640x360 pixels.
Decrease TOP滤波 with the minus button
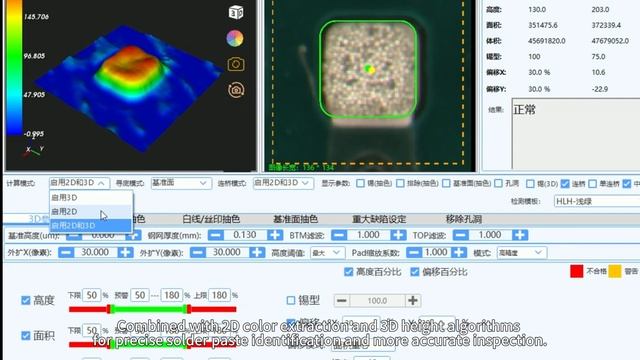coord(460,235)
